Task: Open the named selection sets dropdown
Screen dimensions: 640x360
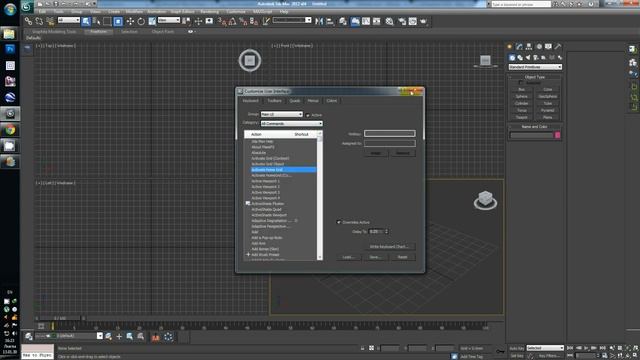Action: tap(292, 20)
